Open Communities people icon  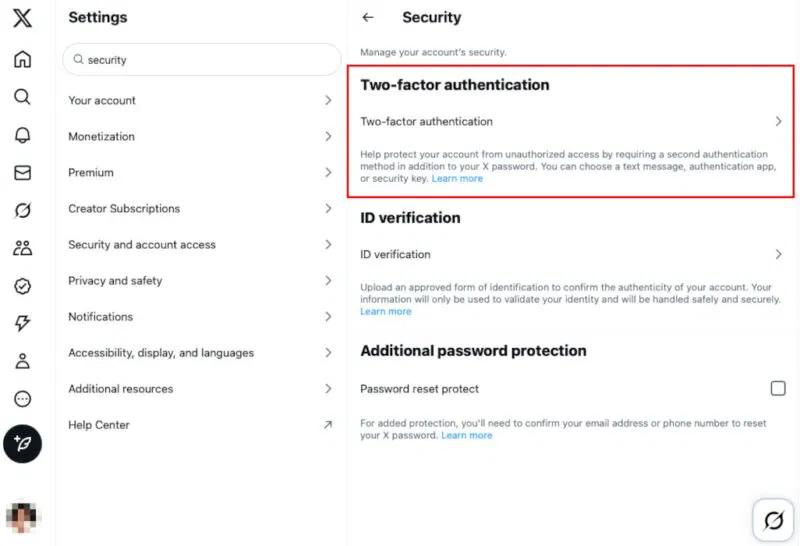click(x=22, y=248)
